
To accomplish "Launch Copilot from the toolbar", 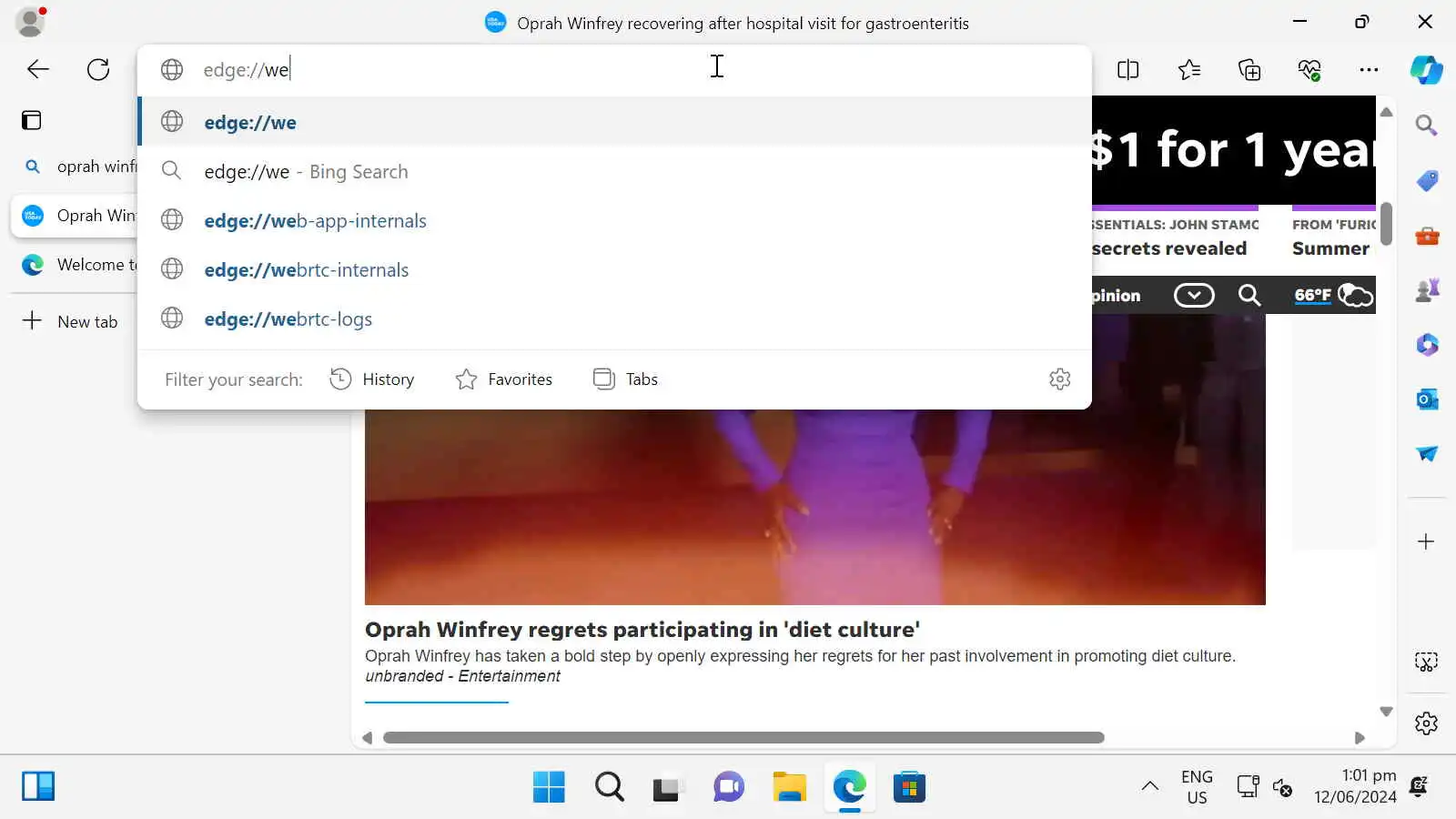I will (1426, 69).
